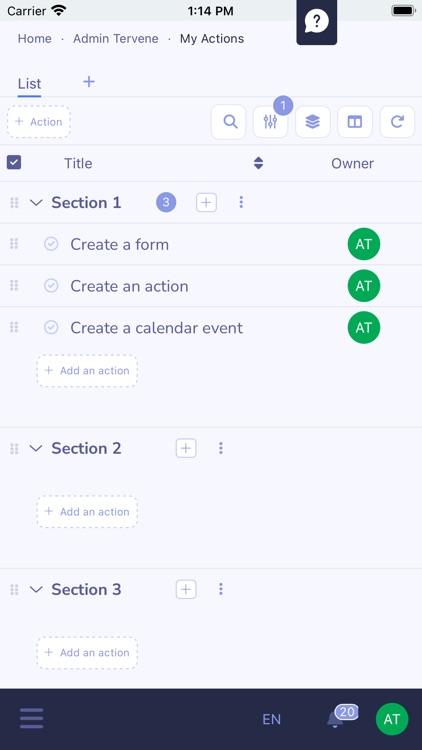
Task: Open Section 1 three-dot options menu
Action: (241, 202)
